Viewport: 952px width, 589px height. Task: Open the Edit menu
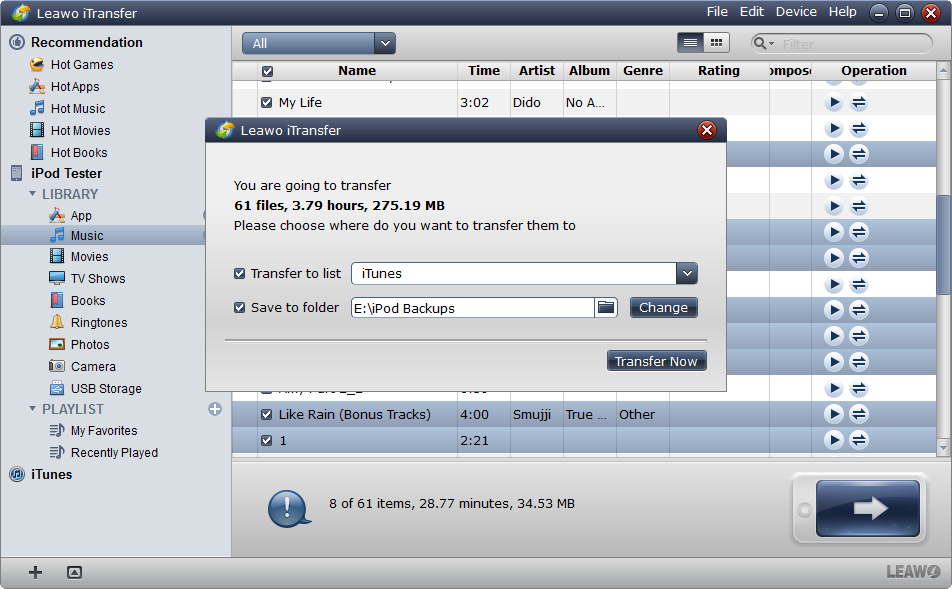click(752, 12)
